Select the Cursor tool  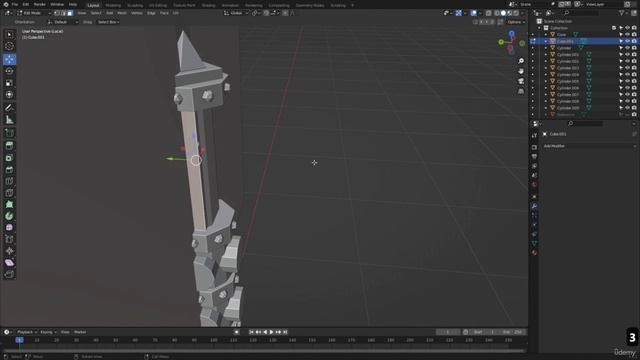9,47
